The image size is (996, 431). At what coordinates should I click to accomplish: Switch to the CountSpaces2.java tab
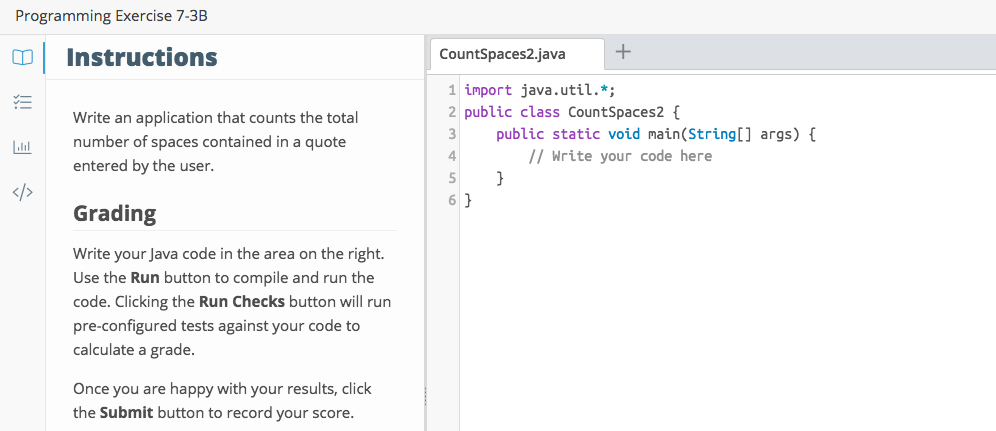tap(517, 54)
